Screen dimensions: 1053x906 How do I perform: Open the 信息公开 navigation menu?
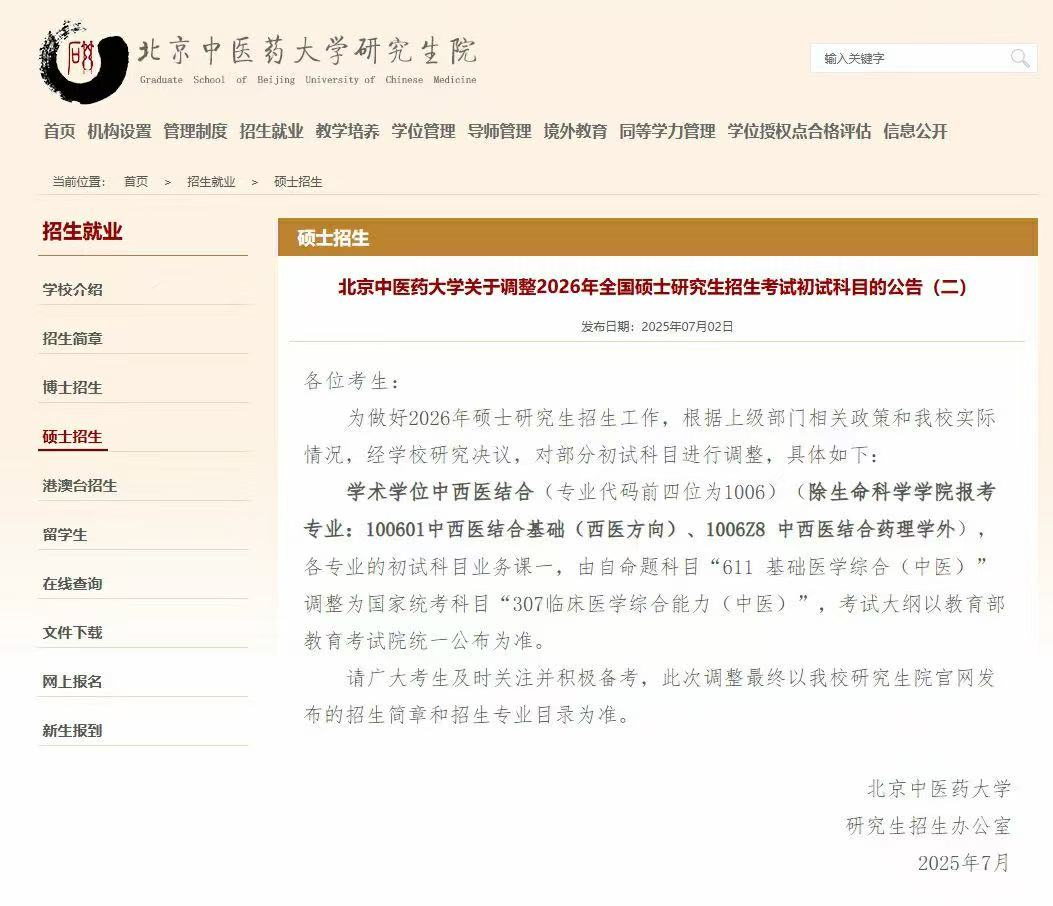tap(915, 131)
